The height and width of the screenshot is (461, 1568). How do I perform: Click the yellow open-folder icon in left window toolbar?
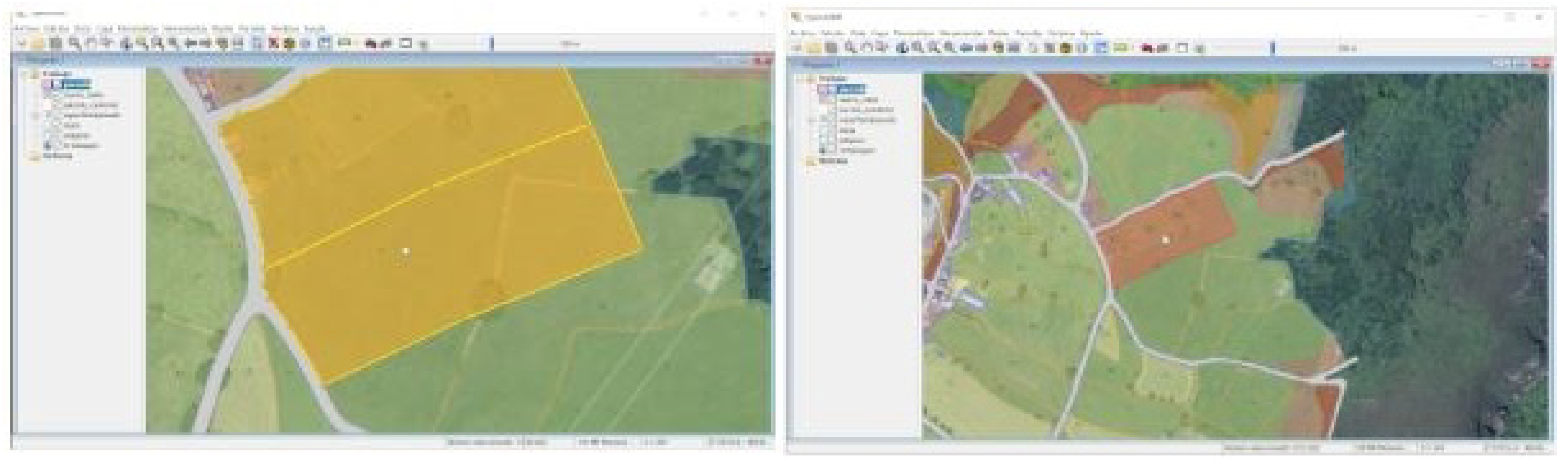coord(39,43)
